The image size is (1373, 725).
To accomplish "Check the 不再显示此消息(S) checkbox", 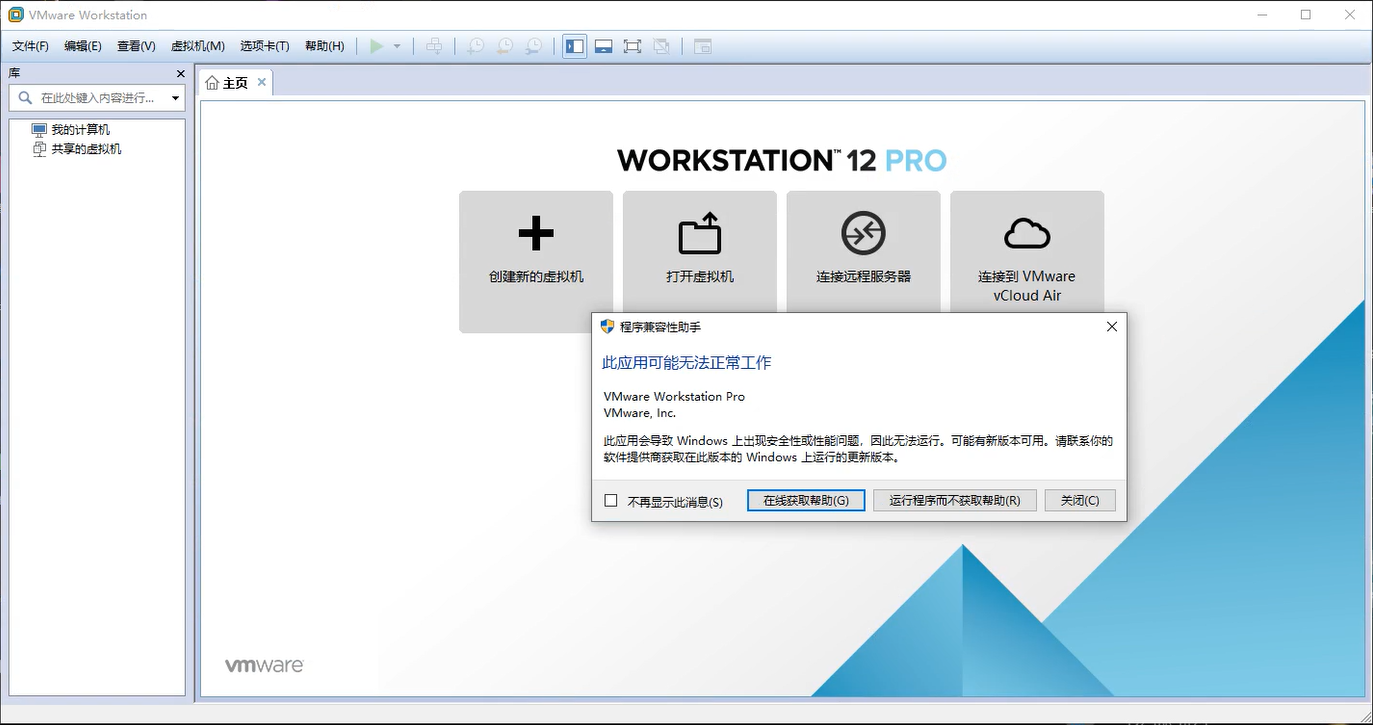I will [x=611, y=500].
